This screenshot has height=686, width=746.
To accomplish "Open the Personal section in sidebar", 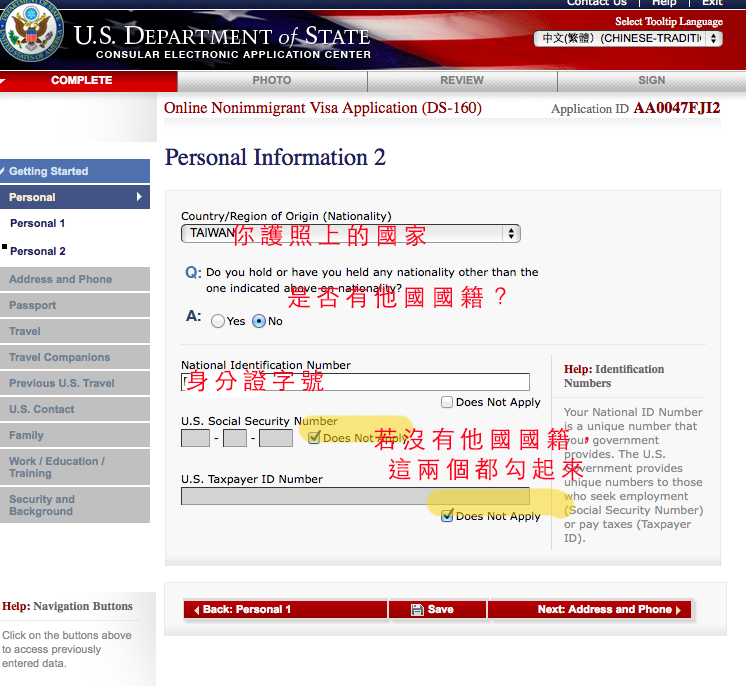I will pos(75,197).
